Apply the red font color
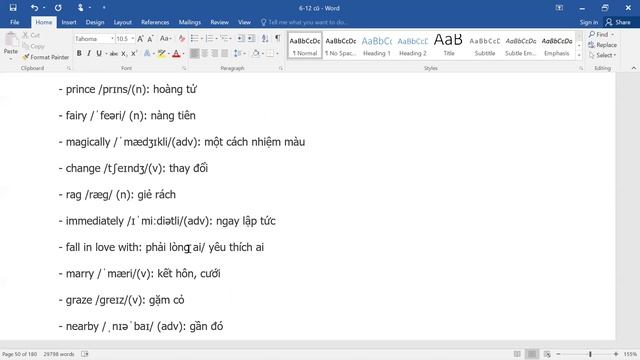 pyautogui.click(x=176, y=53)
